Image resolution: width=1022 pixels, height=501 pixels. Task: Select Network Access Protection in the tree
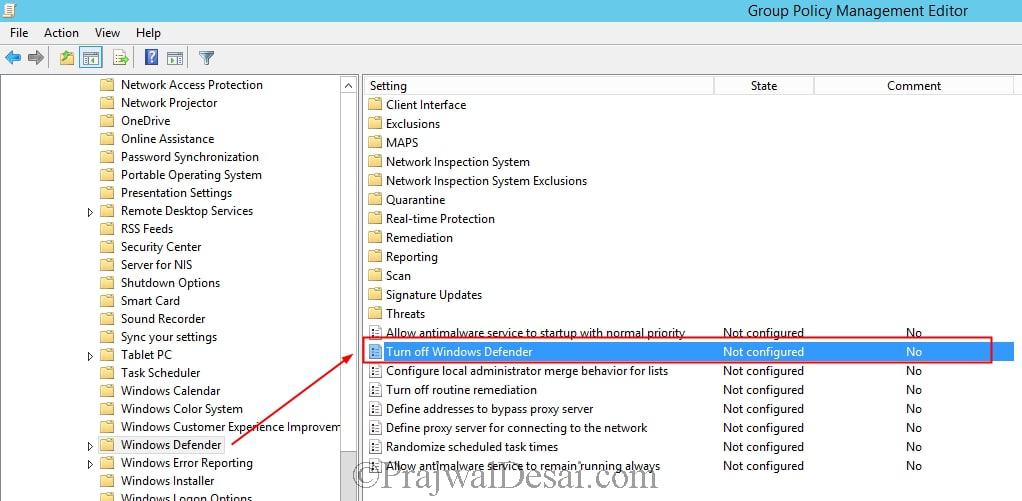click(192, 85)
